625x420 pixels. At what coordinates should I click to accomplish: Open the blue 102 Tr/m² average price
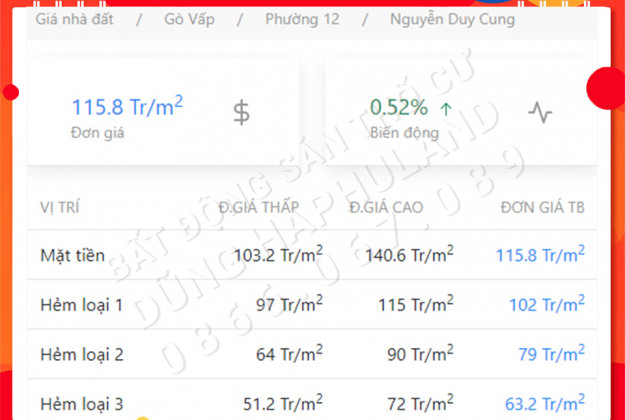click(548, 304)
